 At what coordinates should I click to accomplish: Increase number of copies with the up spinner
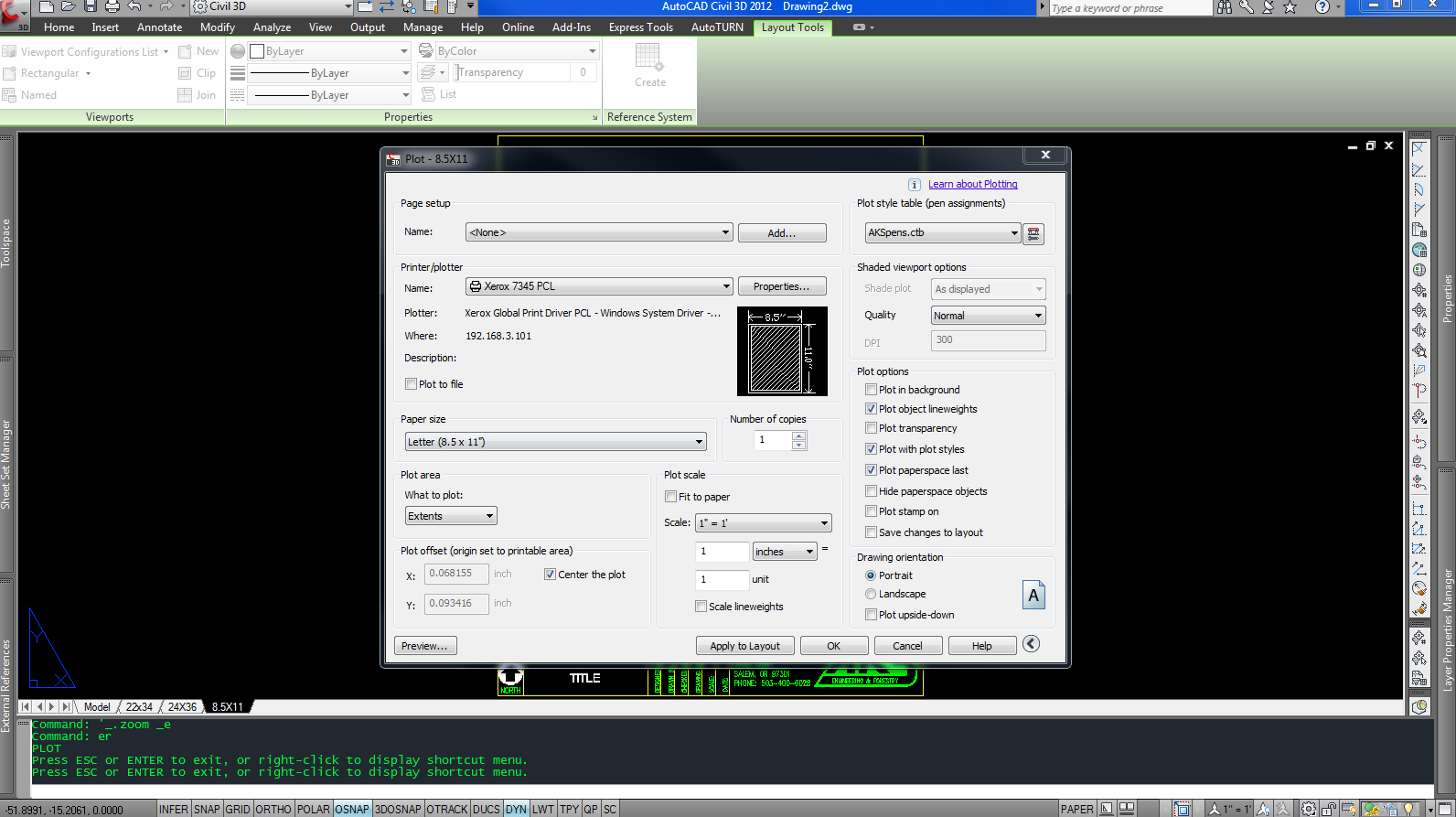tap(799, 436)
